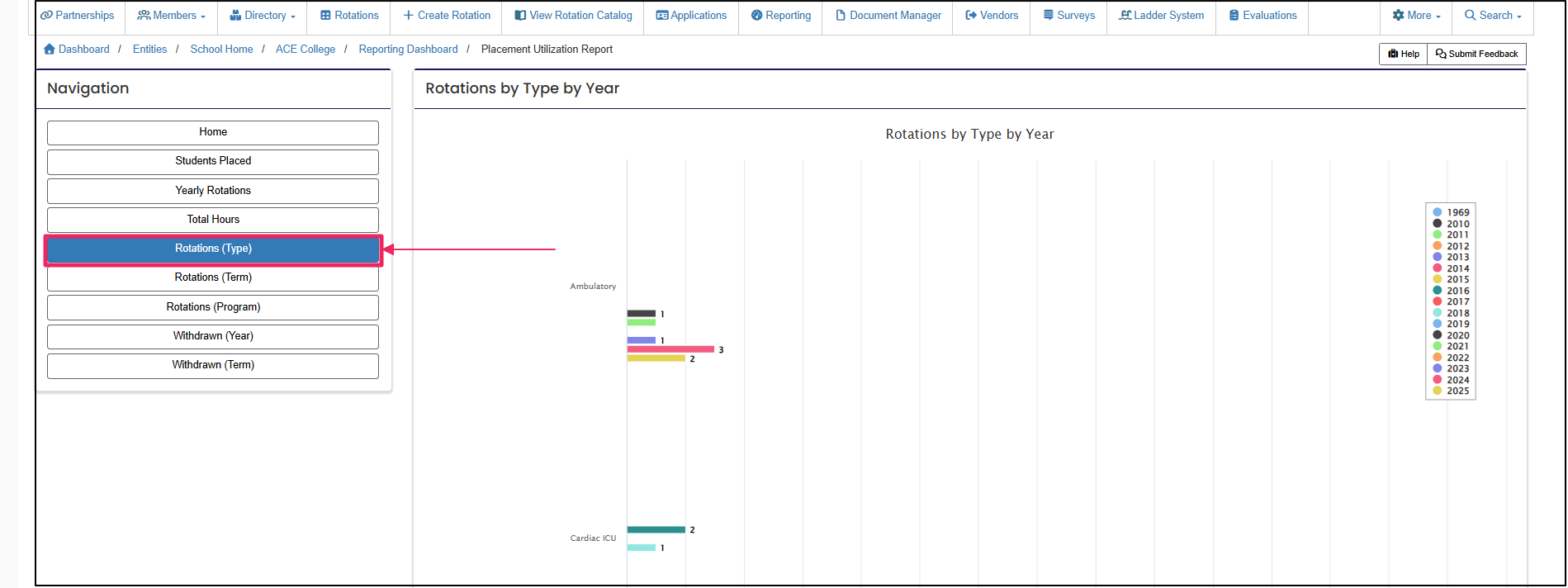Toggle 2022 series in legend
1568x588 pixels.
click(1451, 358)
